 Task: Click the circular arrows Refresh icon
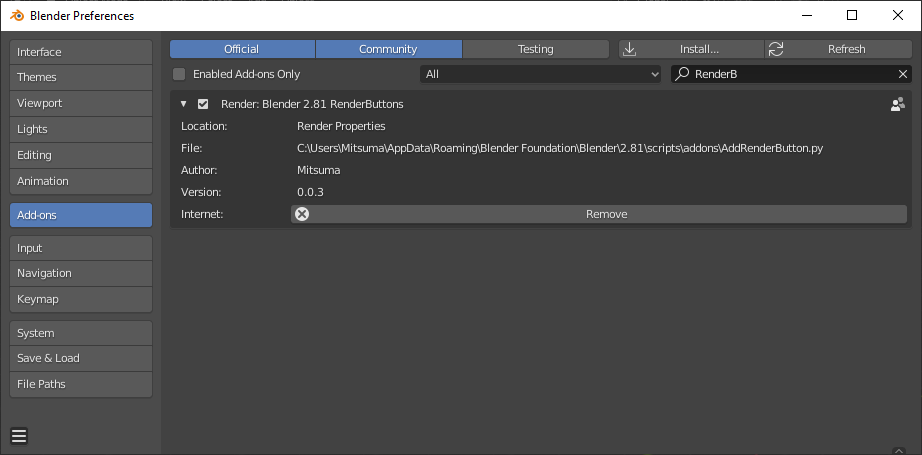pyautogui.click(x=776, y=49)
